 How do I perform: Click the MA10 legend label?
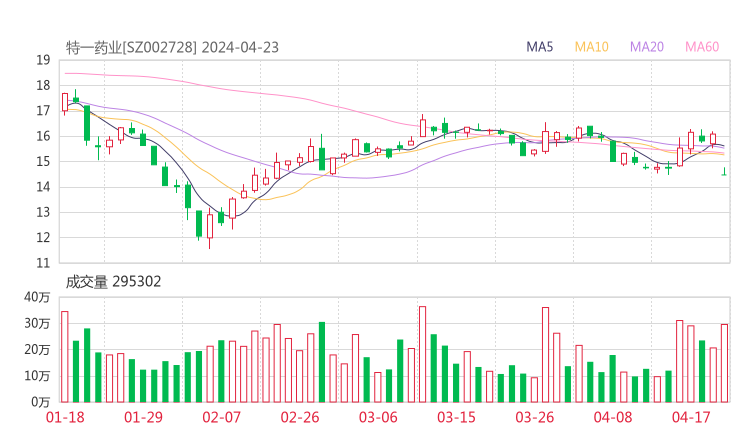[591, 47]
